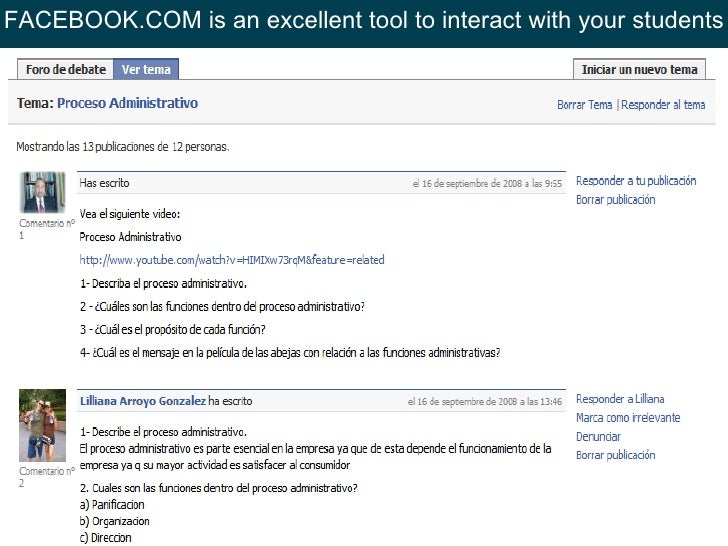Viewport: 728px width, 546px height.
Task: Click Responder a Lilliana link
Action: point(619,399)
